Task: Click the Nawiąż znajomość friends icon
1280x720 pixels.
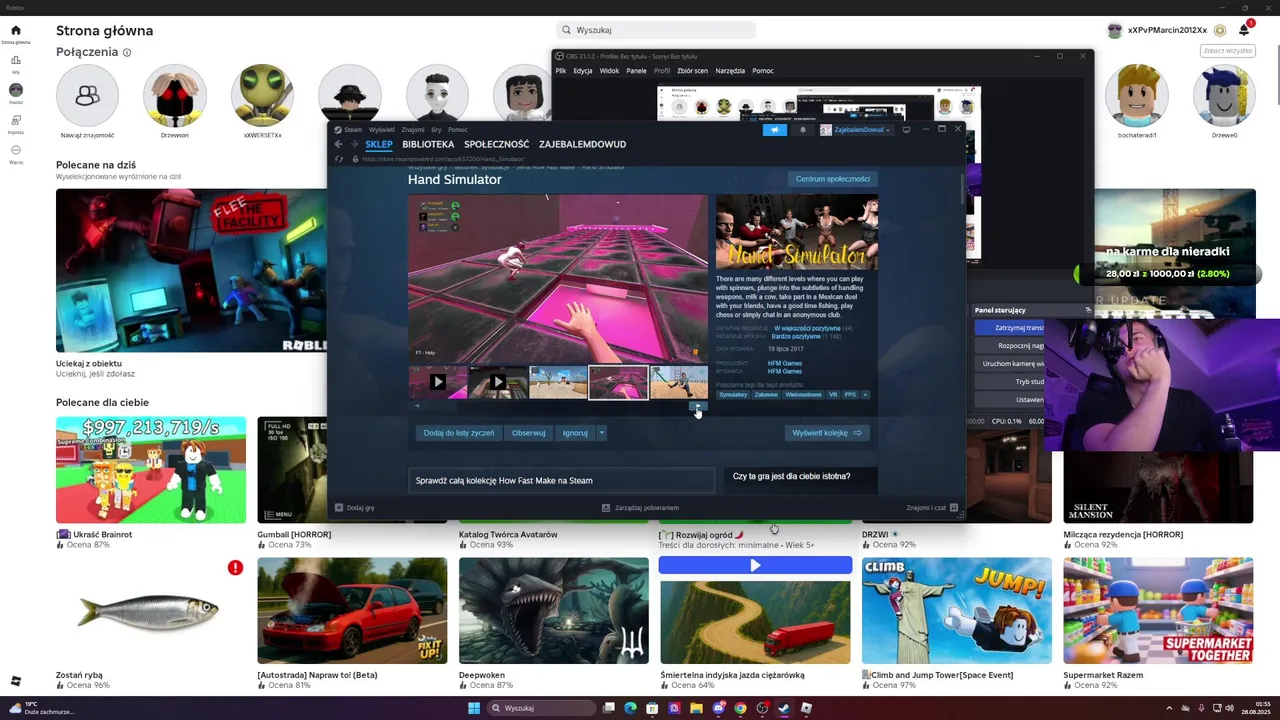Action: tap(87, 96)
